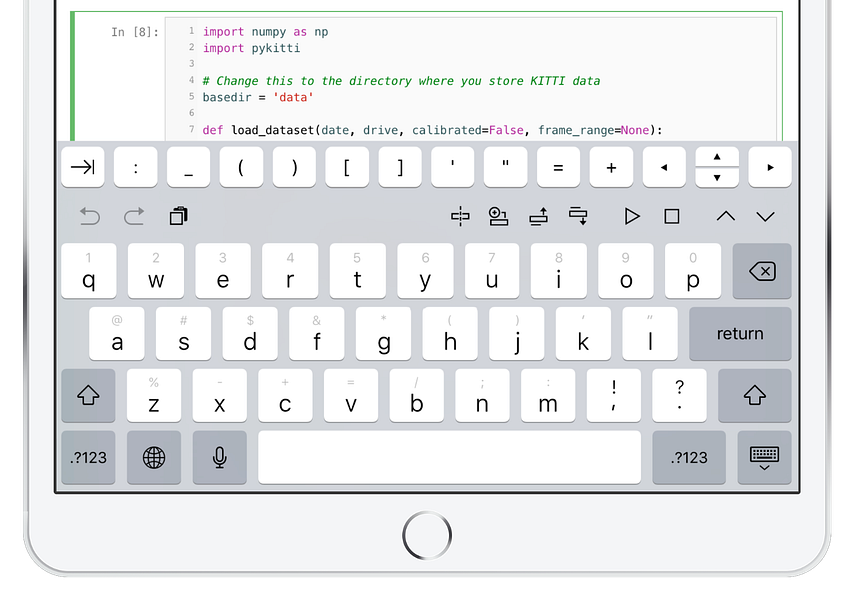Image resolution: width=857 pixels, height=600 pixels.
Task: Tap the a key
Action: coord(117,333)
